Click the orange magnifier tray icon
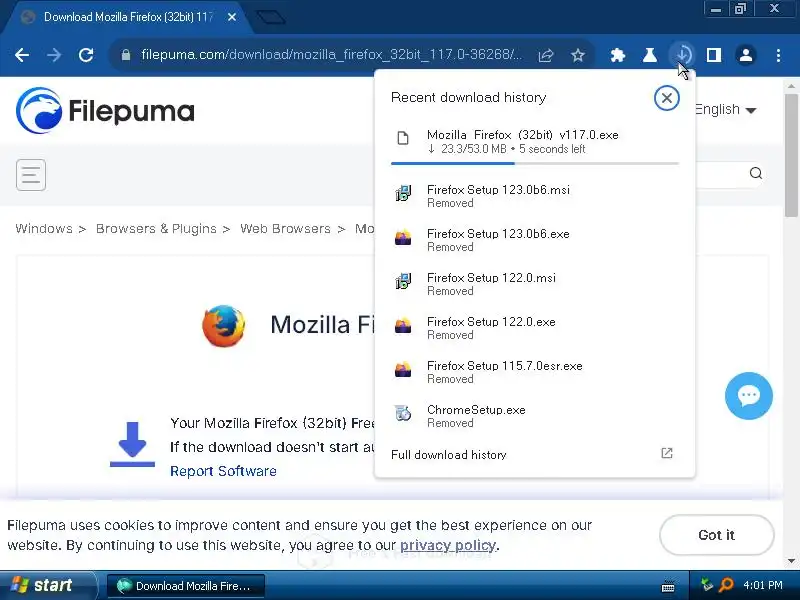The height and width of the screenshot is (600, 800). point(726,585)
